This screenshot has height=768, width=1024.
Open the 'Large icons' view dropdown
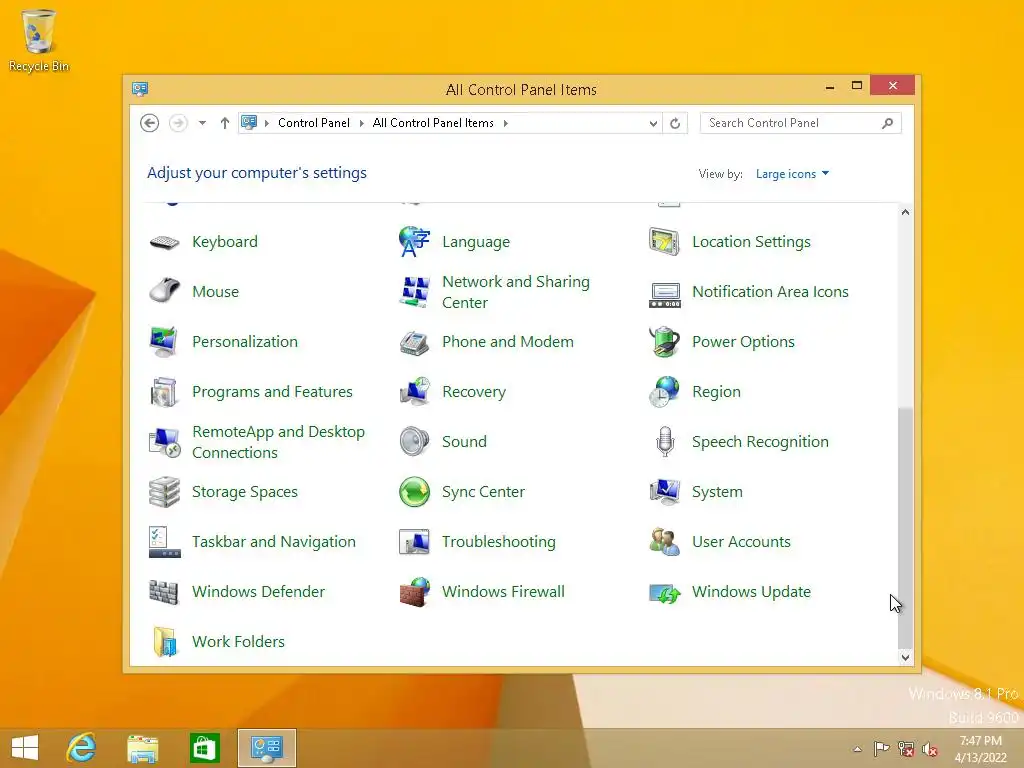[792, 174]
